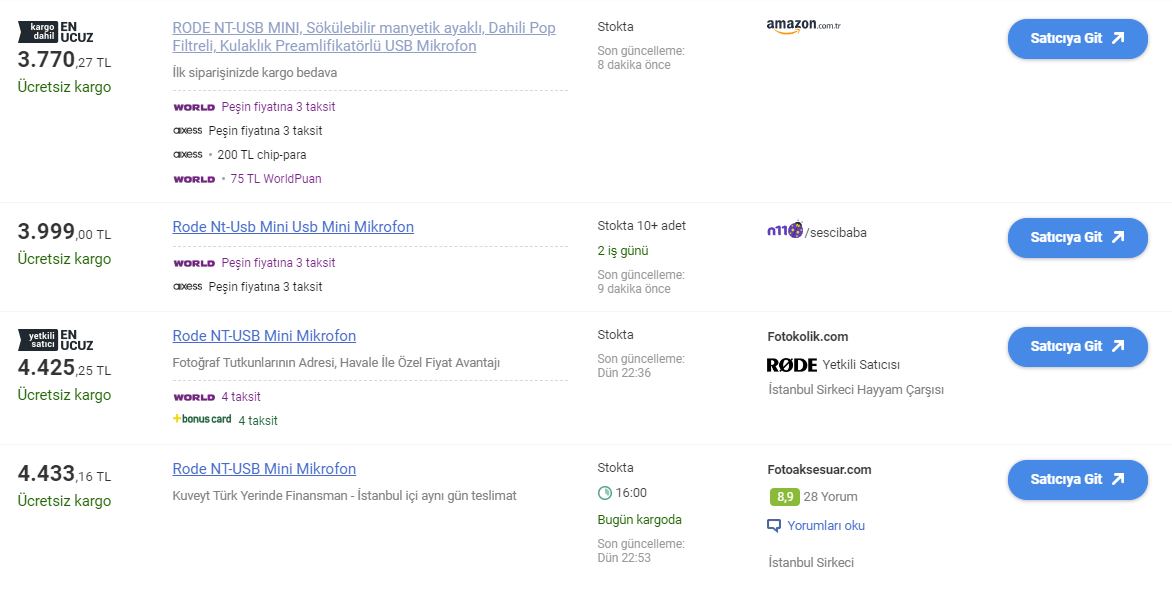Click 'Yorumları oku' to read reviews
Screen dimensions: 1172x590
pyautogui.click(x=825, y=526)
